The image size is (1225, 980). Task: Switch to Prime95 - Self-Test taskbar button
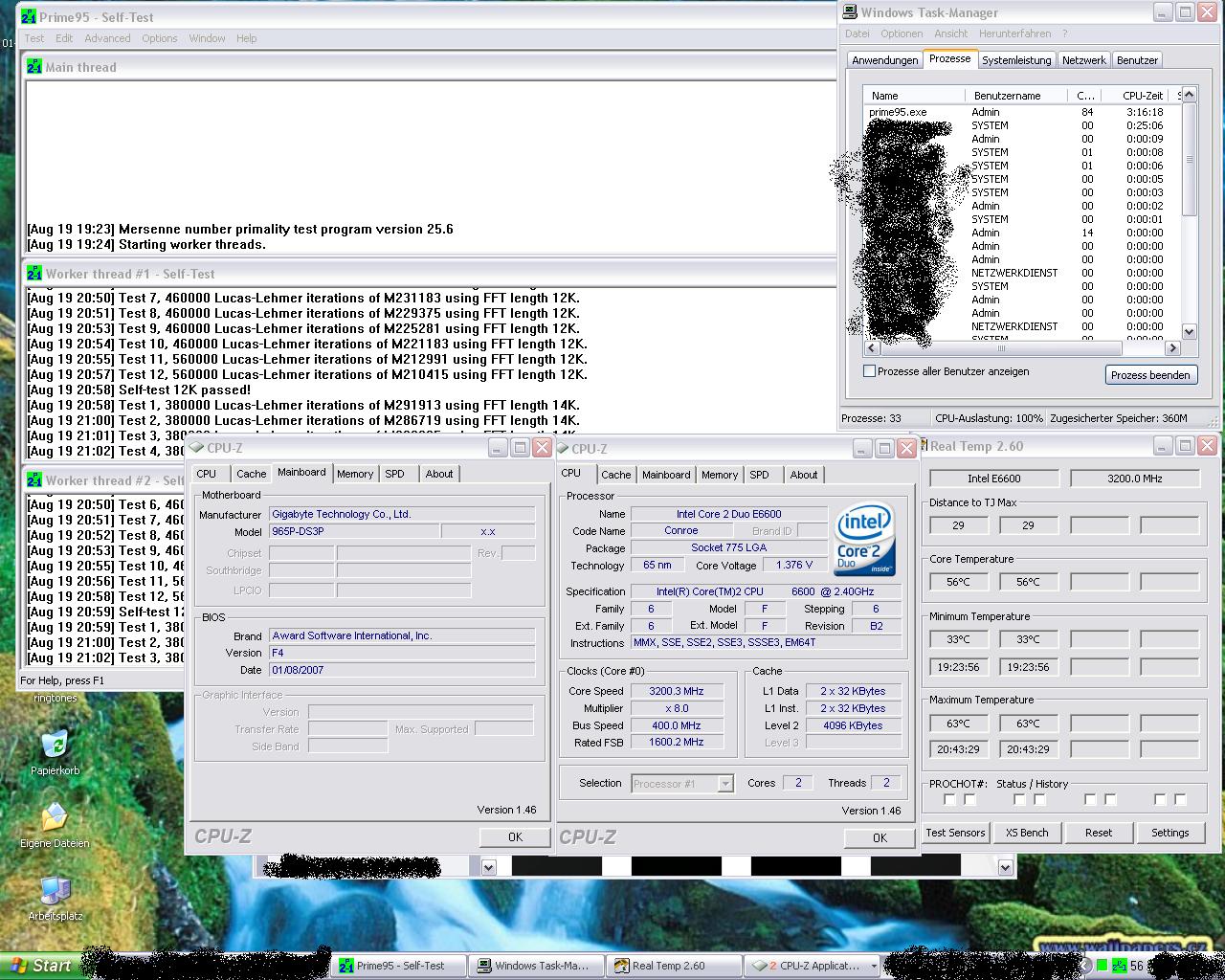(x=400, y=966)
